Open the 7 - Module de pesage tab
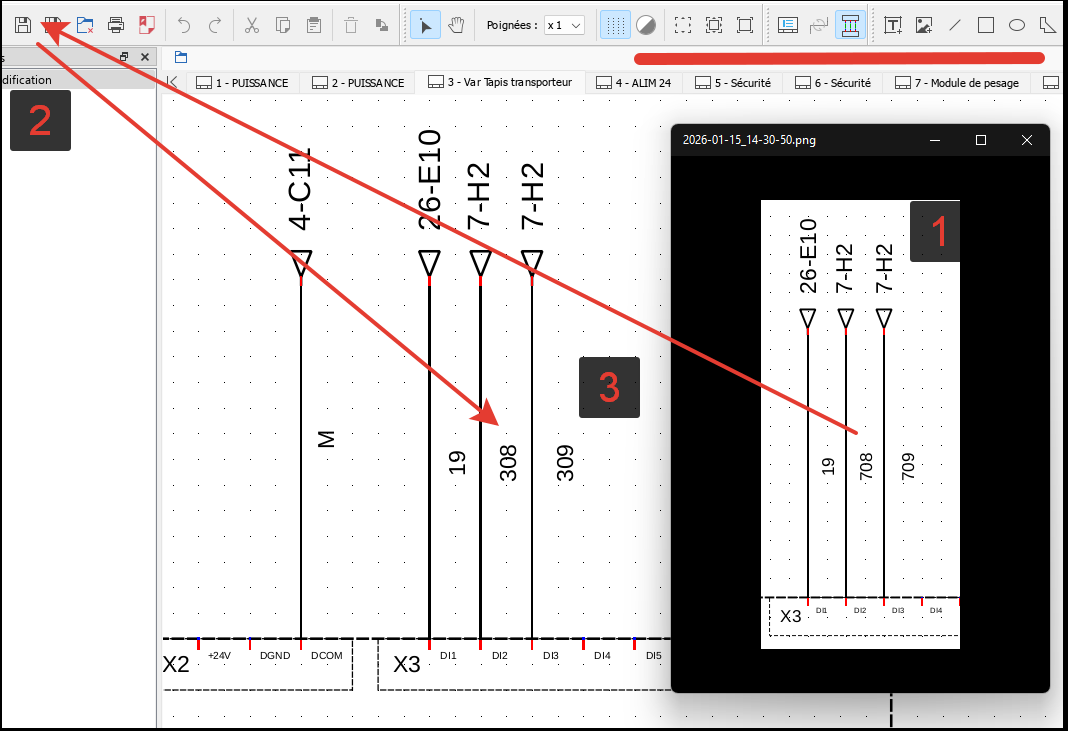Viewport: 1068px width, 731px height. click(957, 83)
